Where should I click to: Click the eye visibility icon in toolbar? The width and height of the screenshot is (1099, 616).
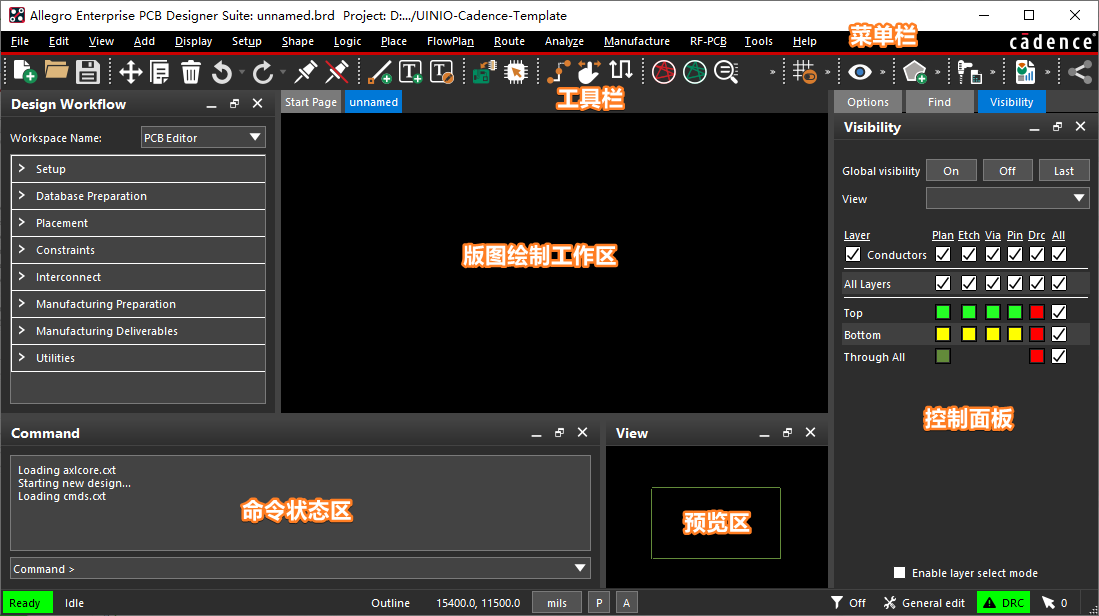[858, 71]
